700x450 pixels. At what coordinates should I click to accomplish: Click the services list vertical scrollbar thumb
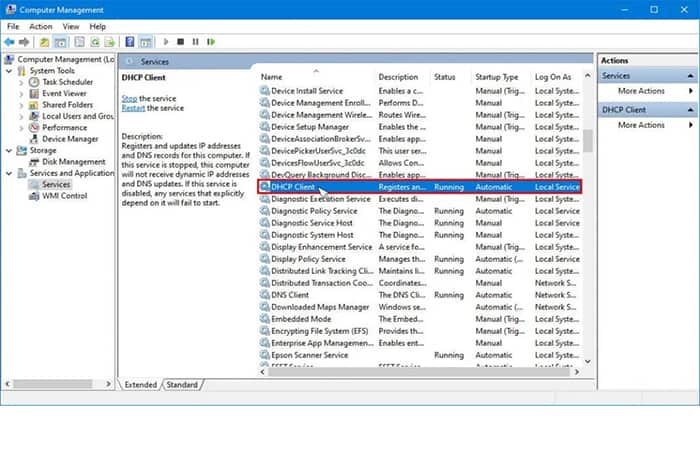point(588,141)
